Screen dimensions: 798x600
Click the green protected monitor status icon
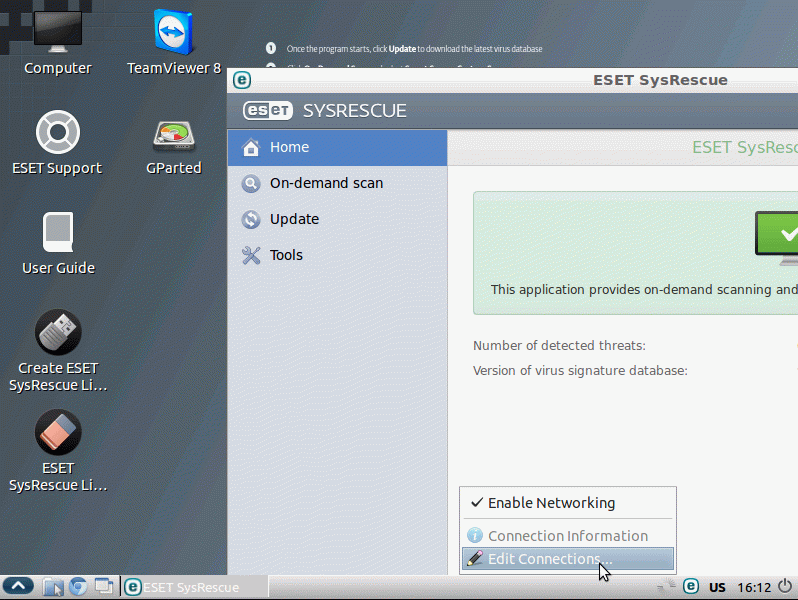pos(777,238)
